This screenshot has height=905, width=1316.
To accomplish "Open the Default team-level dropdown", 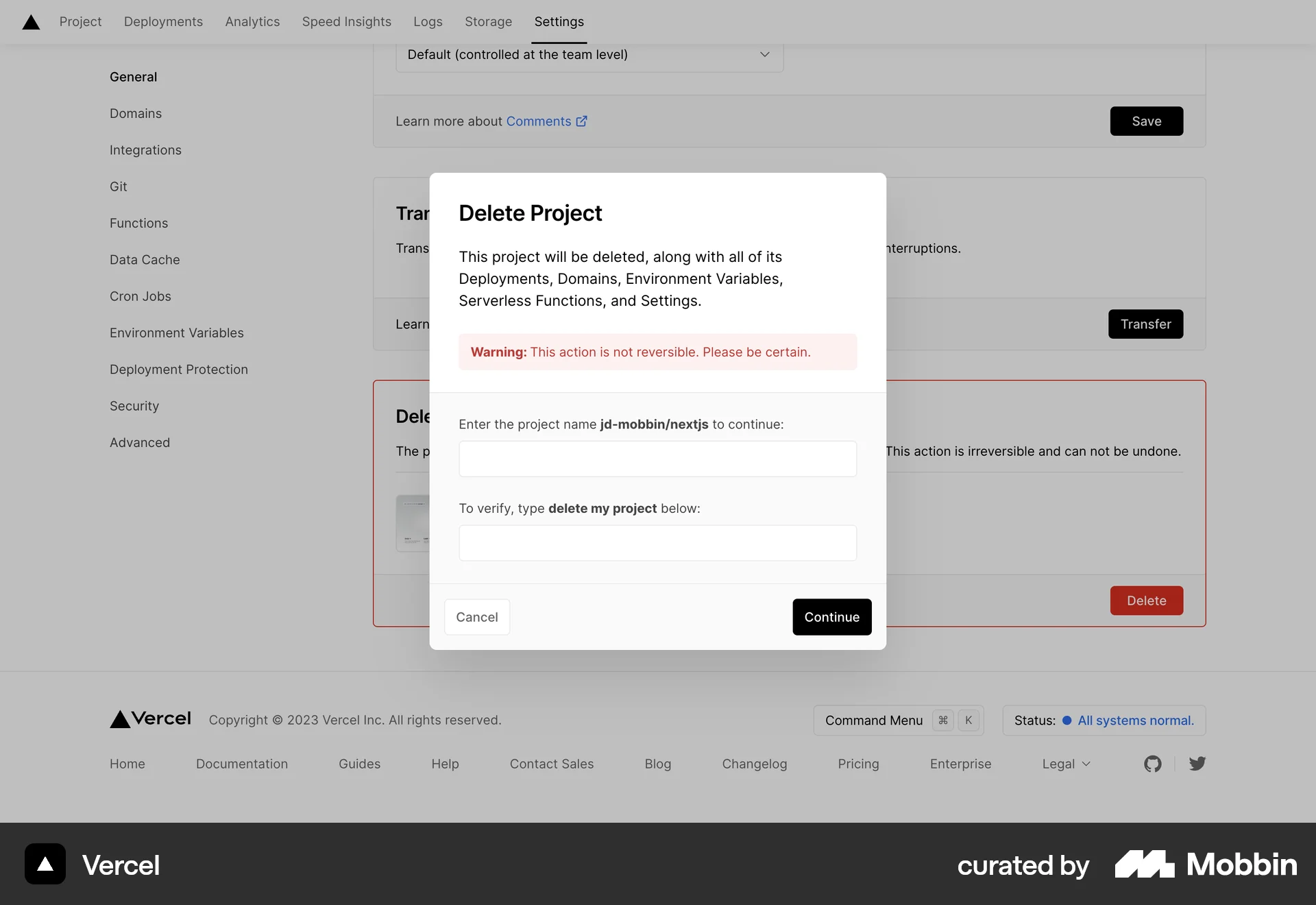I will point(589,55).
